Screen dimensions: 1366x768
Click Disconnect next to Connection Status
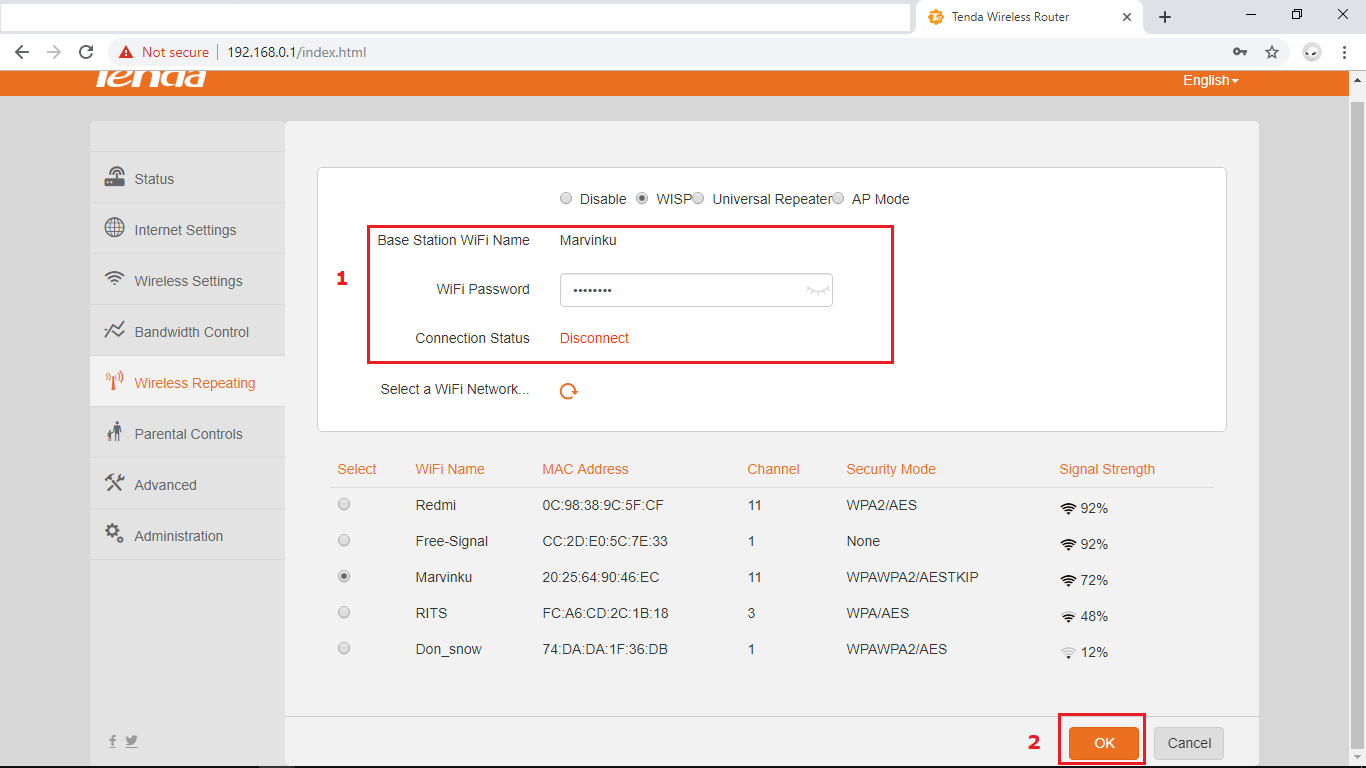pyautogui.click(x=593, y=338)
